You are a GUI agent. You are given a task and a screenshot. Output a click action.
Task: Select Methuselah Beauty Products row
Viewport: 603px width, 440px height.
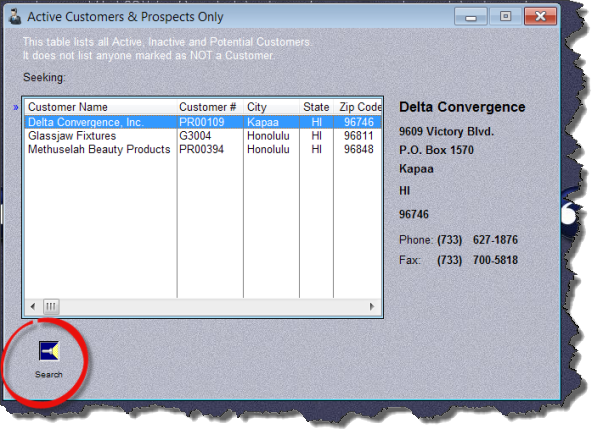pyautogui.click(x=203, y=149)
